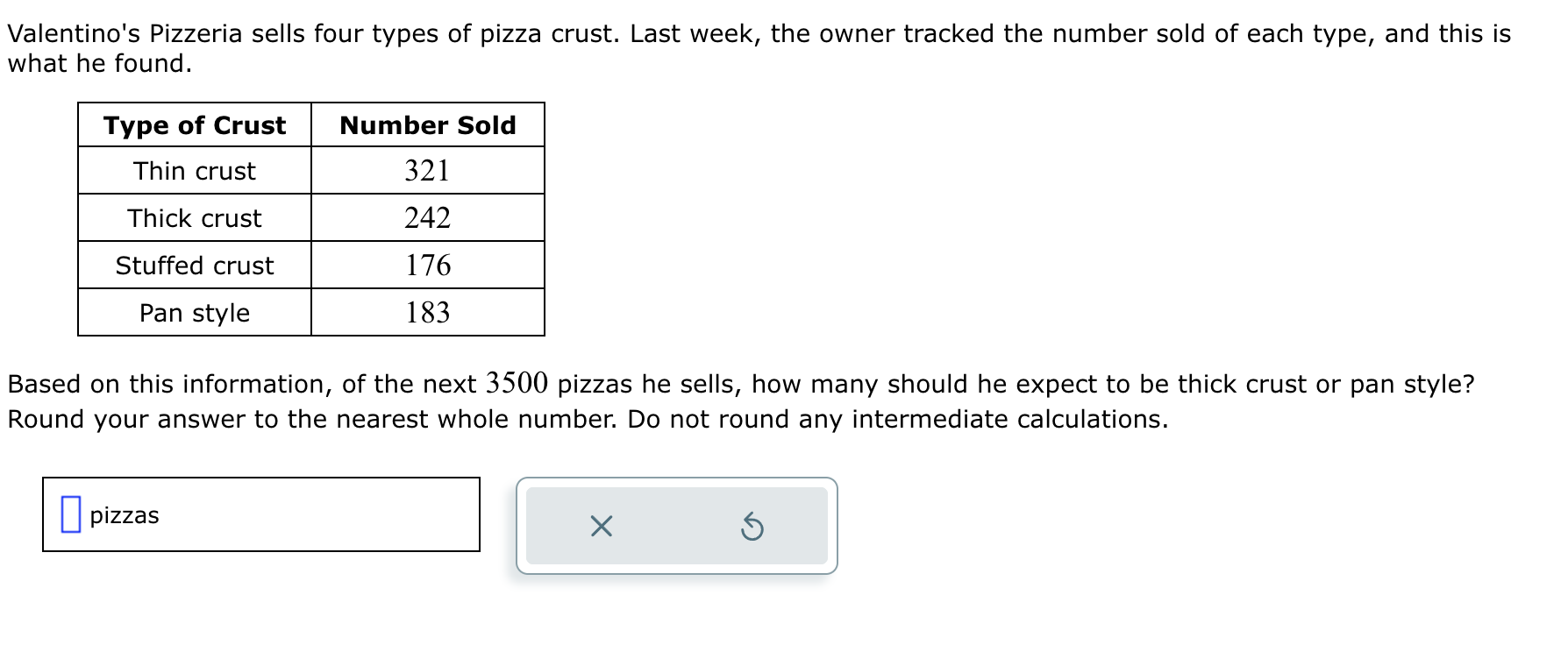The image size is (1568, 666).
Task: Select the 'Number Sold' header cell
Action: [428, 125]
